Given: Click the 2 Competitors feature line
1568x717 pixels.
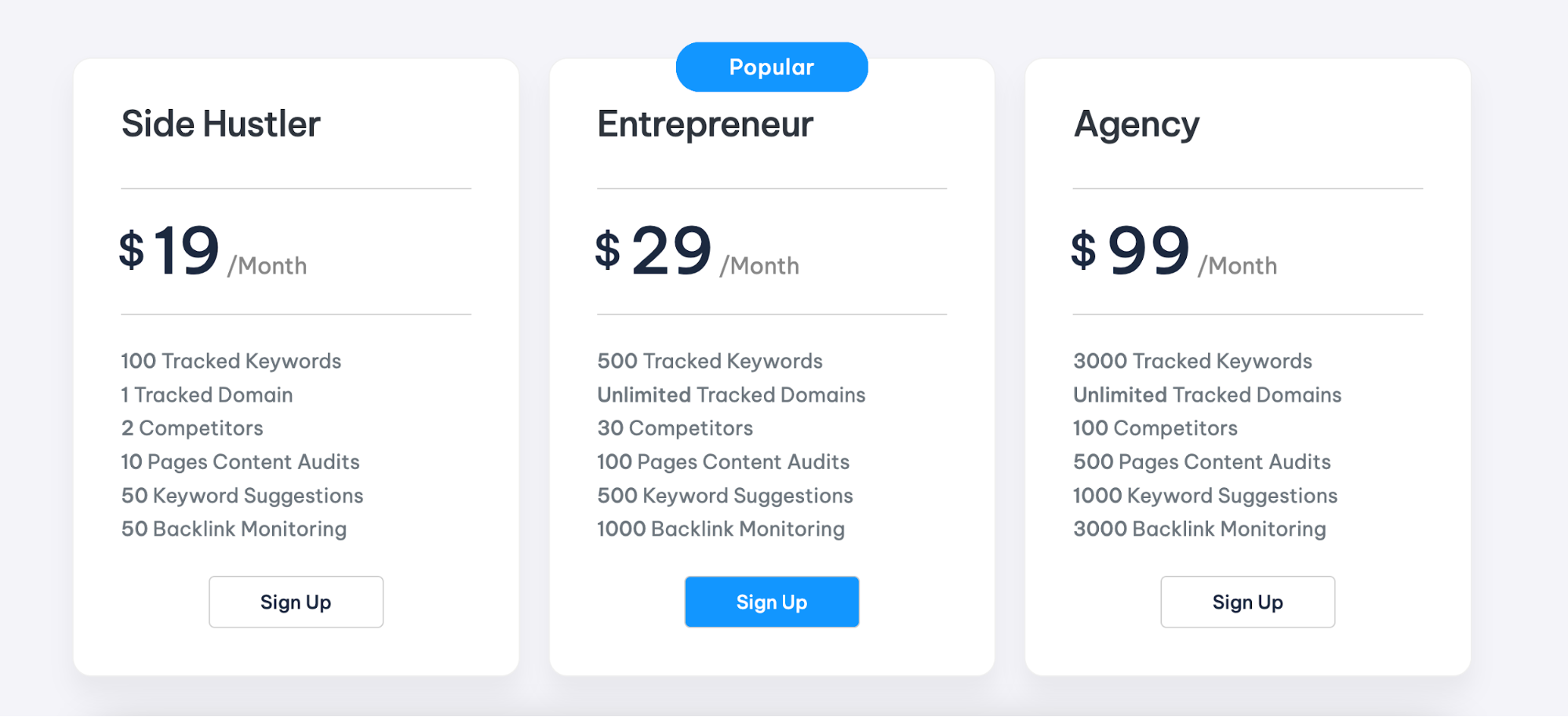Looking at the screenshot, I should (192, 428).
